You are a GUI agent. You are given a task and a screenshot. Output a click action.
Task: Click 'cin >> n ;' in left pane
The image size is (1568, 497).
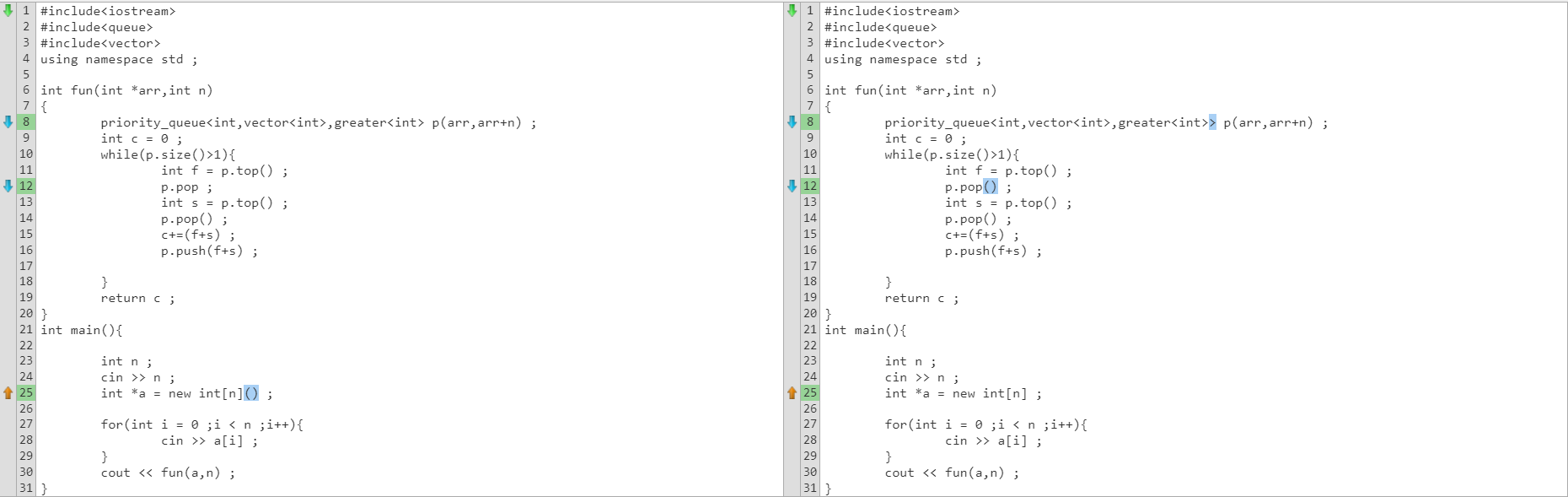138,378
